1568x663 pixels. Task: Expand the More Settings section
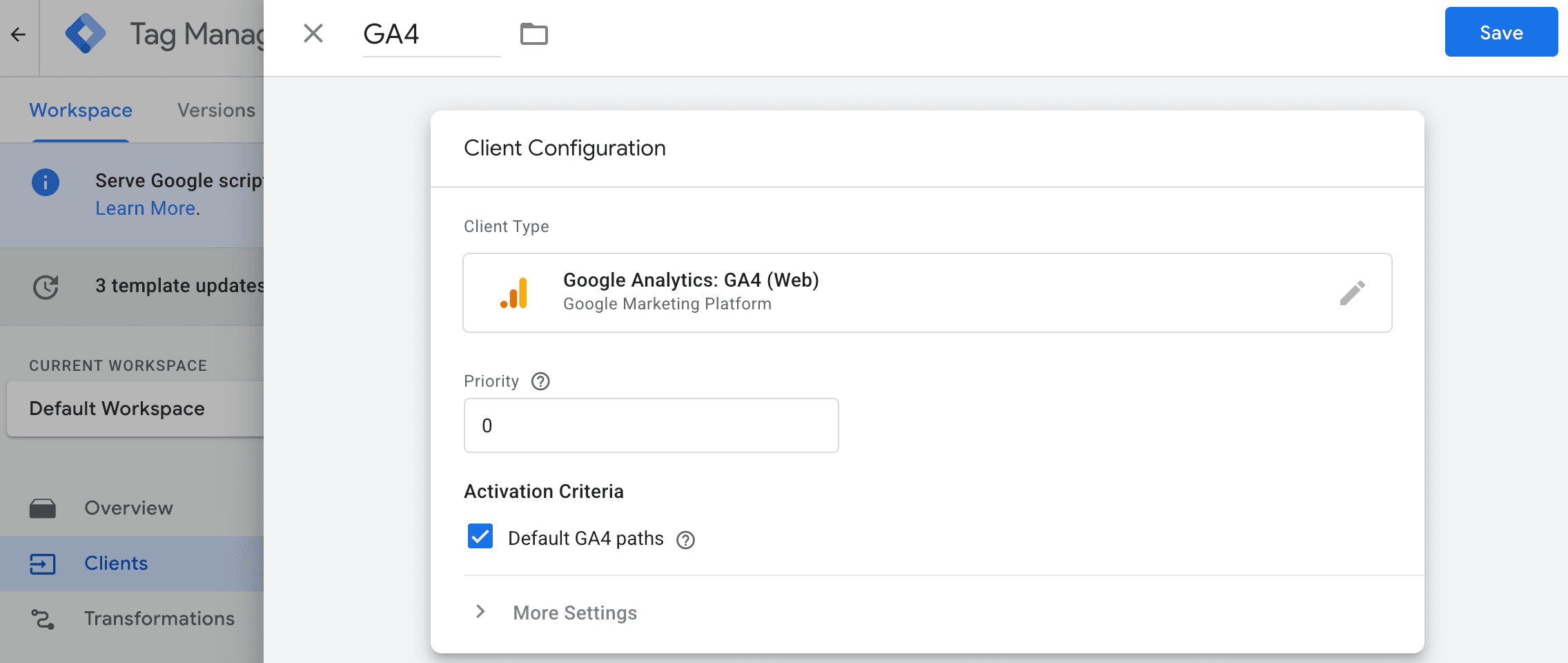pos(574,613)
